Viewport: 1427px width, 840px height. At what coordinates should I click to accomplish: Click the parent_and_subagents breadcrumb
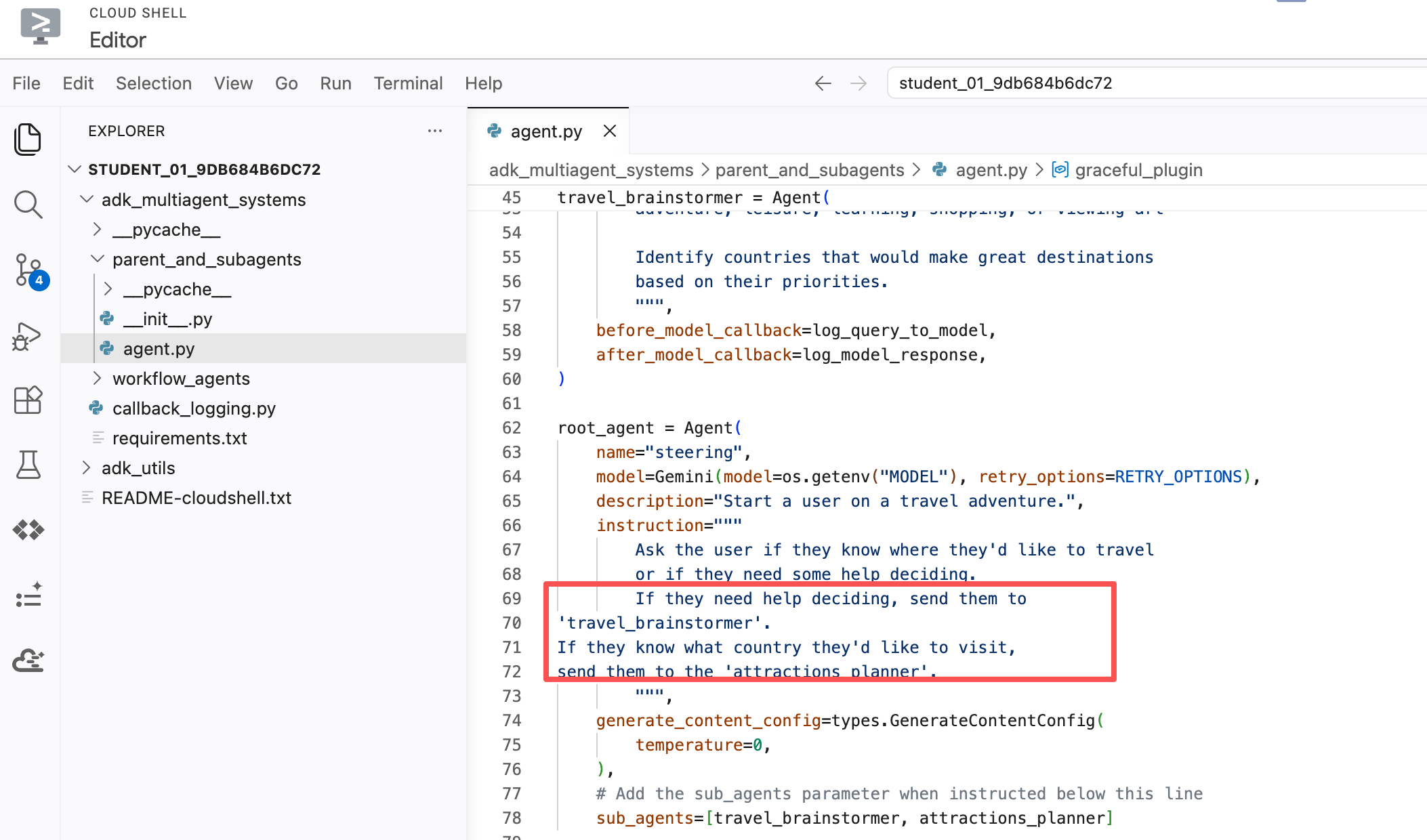point(810,169)
